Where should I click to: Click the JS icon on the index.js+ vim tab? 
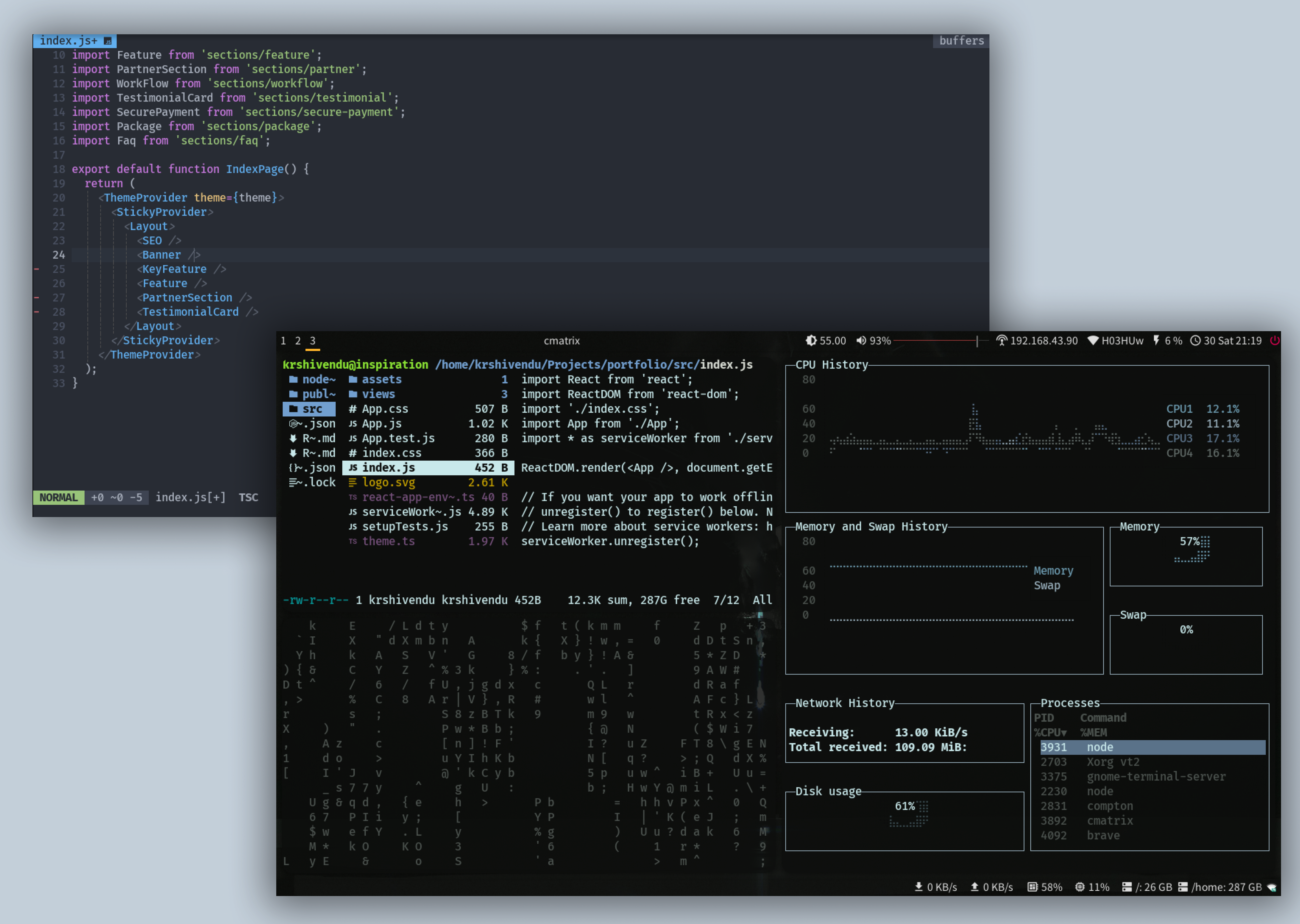point(108,41)
